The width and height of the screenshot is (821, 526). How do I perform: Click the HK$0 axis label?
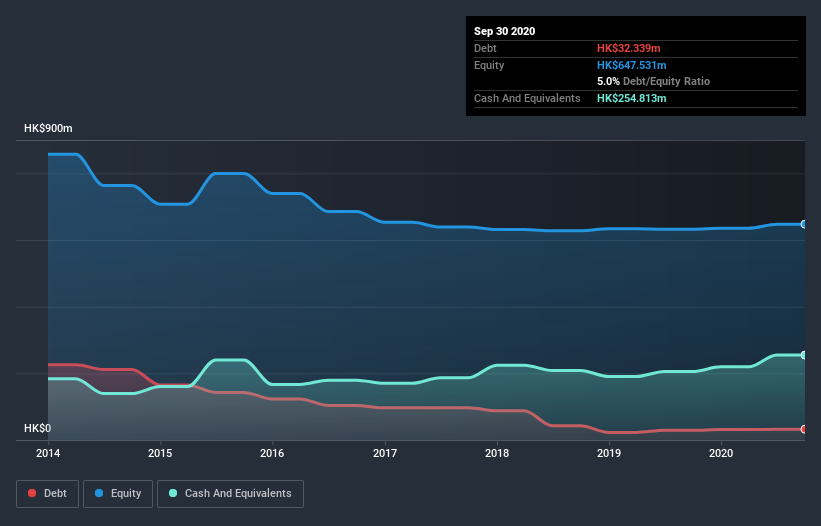[38, 428]
